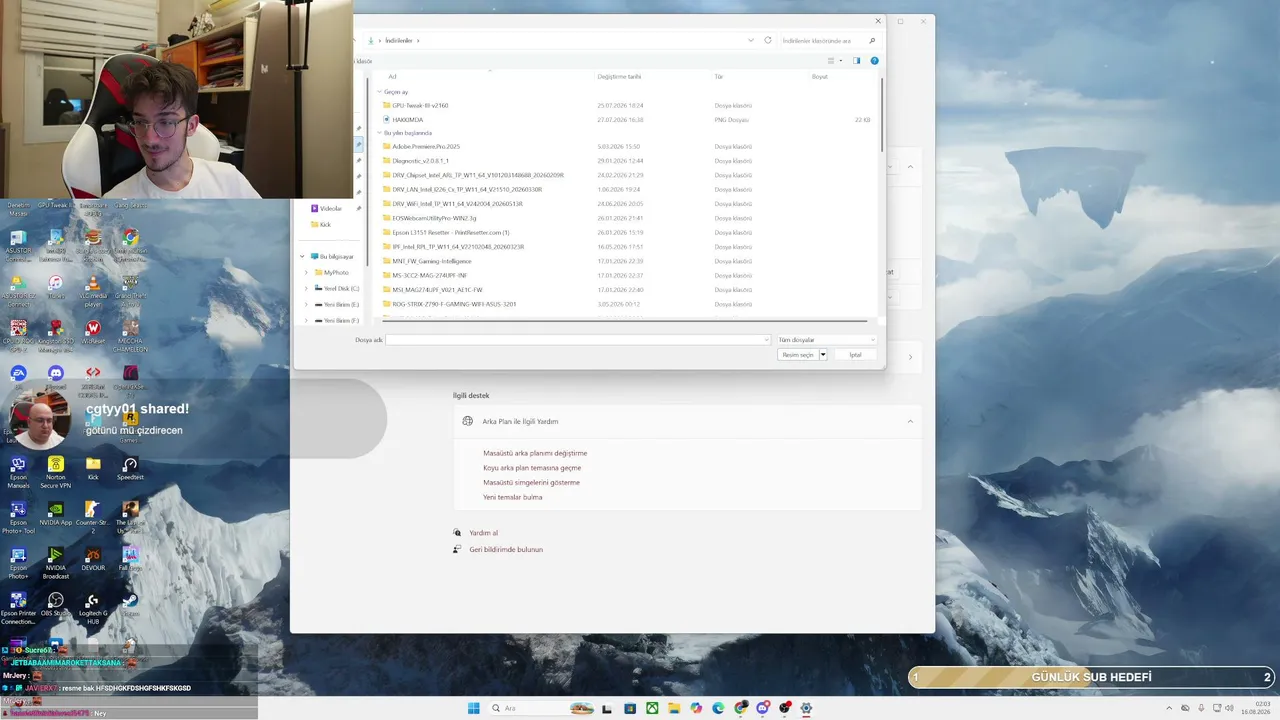Viewport: 1280px width, 720px height.
Task: Open the Windows Start menu
Action: point(474,708)
